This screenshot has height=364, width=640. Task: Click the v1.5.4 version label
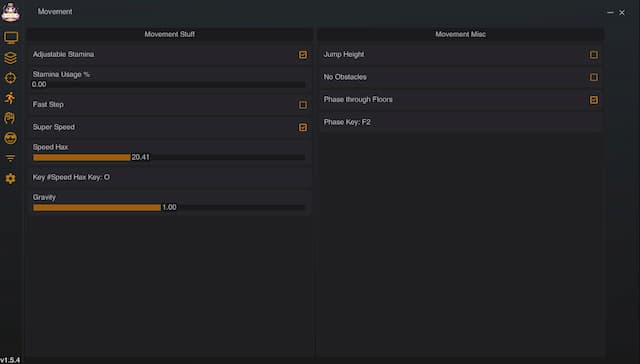click(10, 360)
